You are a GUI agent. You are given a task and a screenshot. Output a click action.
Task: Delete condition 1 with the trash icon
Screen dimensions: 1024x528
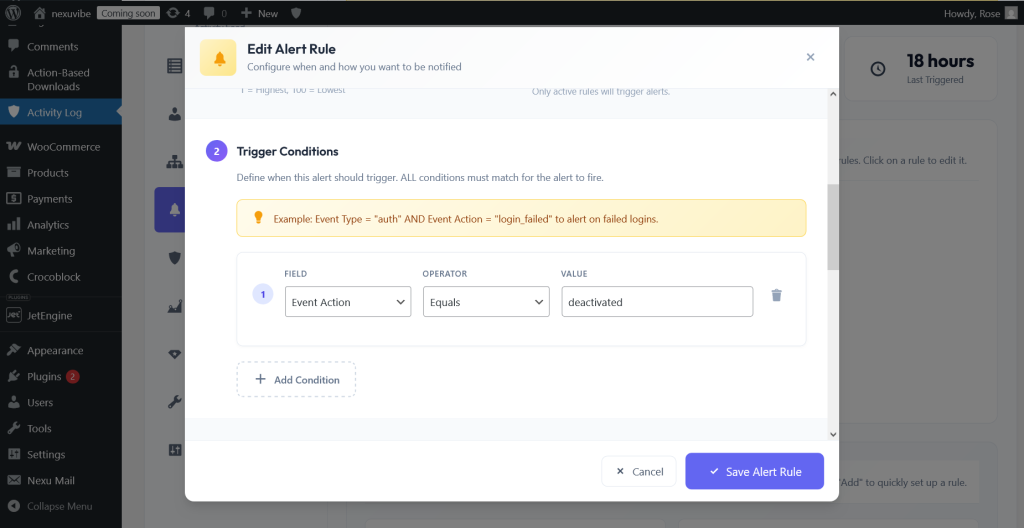tap(776, 295)
